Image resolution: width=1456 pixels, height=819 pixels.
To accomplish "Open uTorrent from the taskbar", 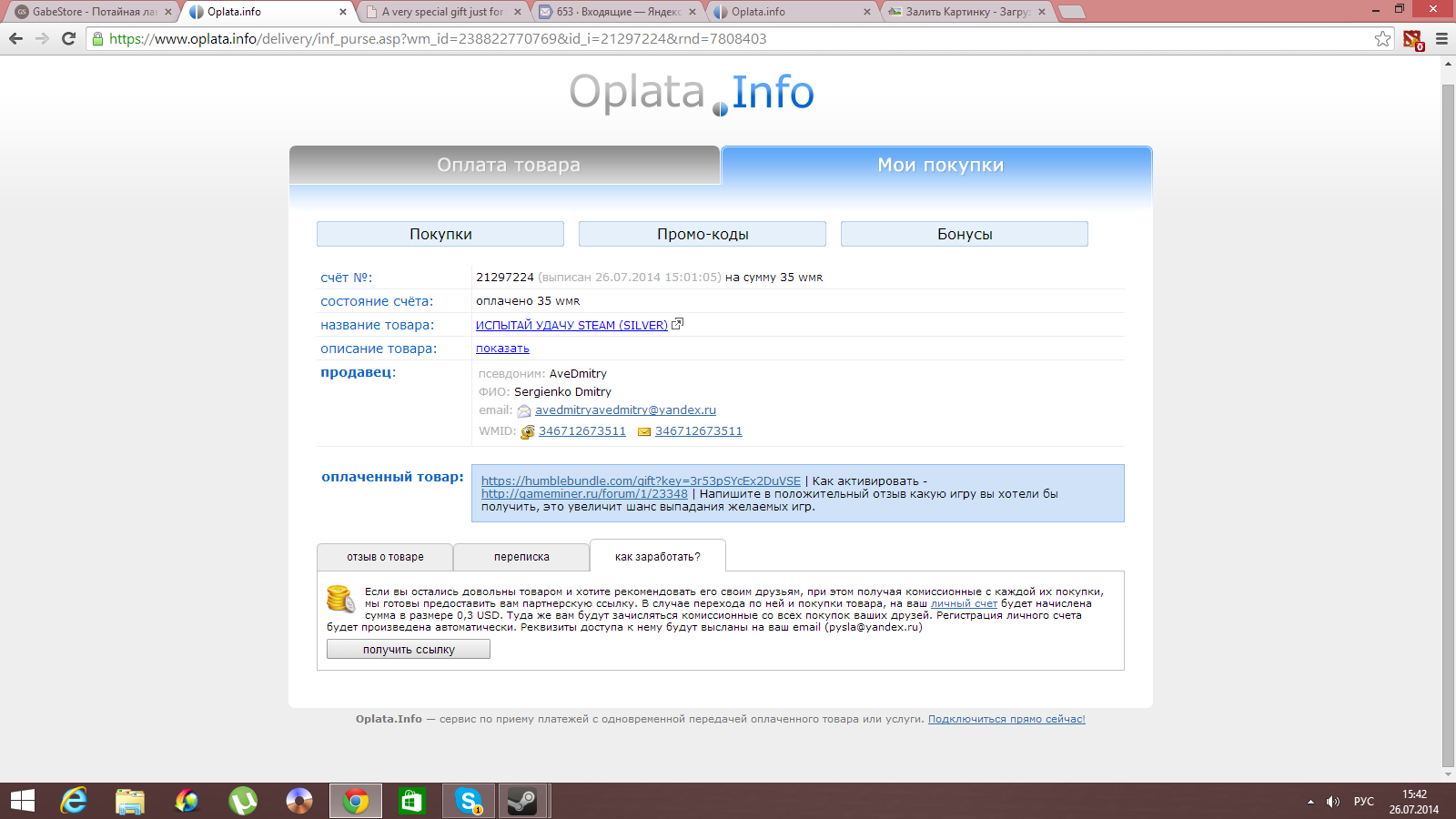I will 243,801.
